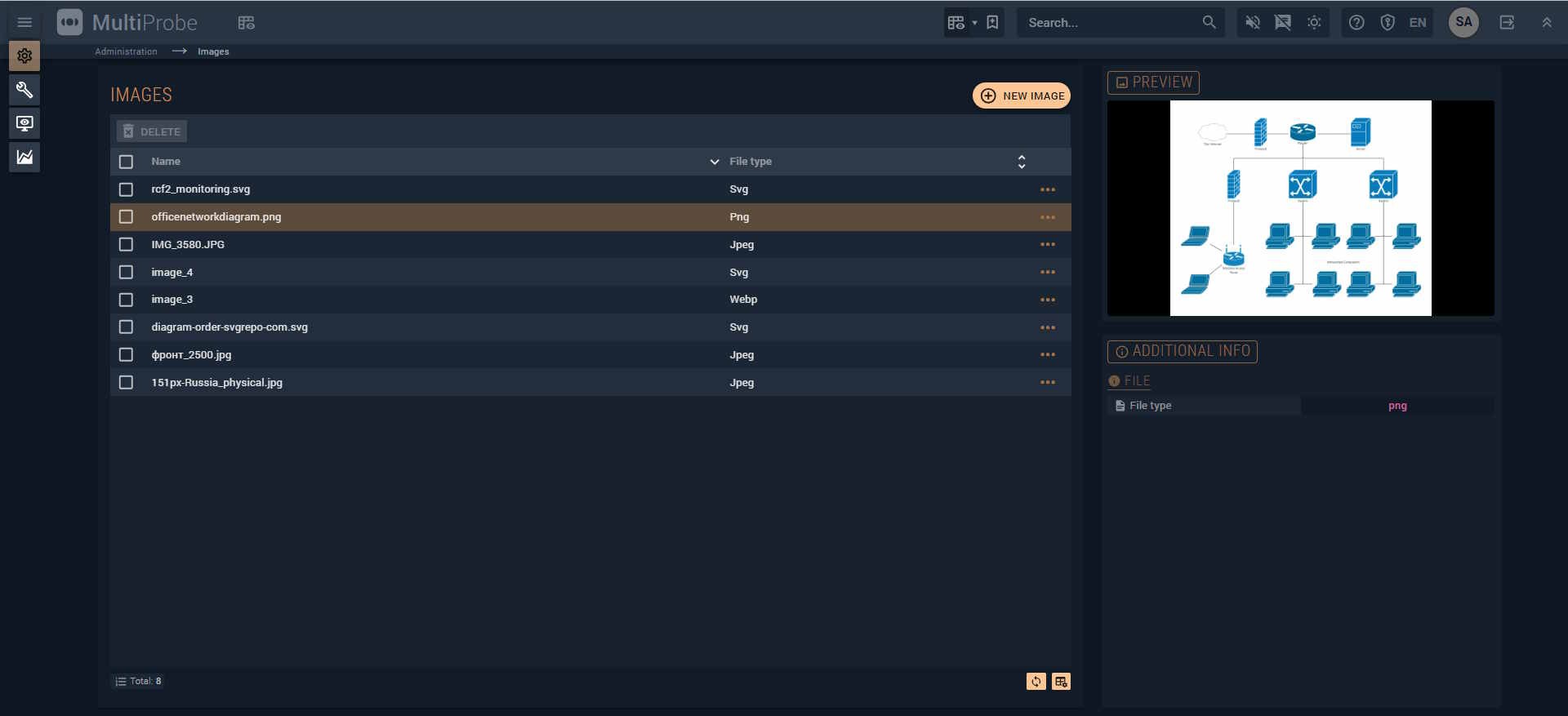Check the select-all checkbox in header
This screenshot has width=1568, height=716.
tap(126, 162)
